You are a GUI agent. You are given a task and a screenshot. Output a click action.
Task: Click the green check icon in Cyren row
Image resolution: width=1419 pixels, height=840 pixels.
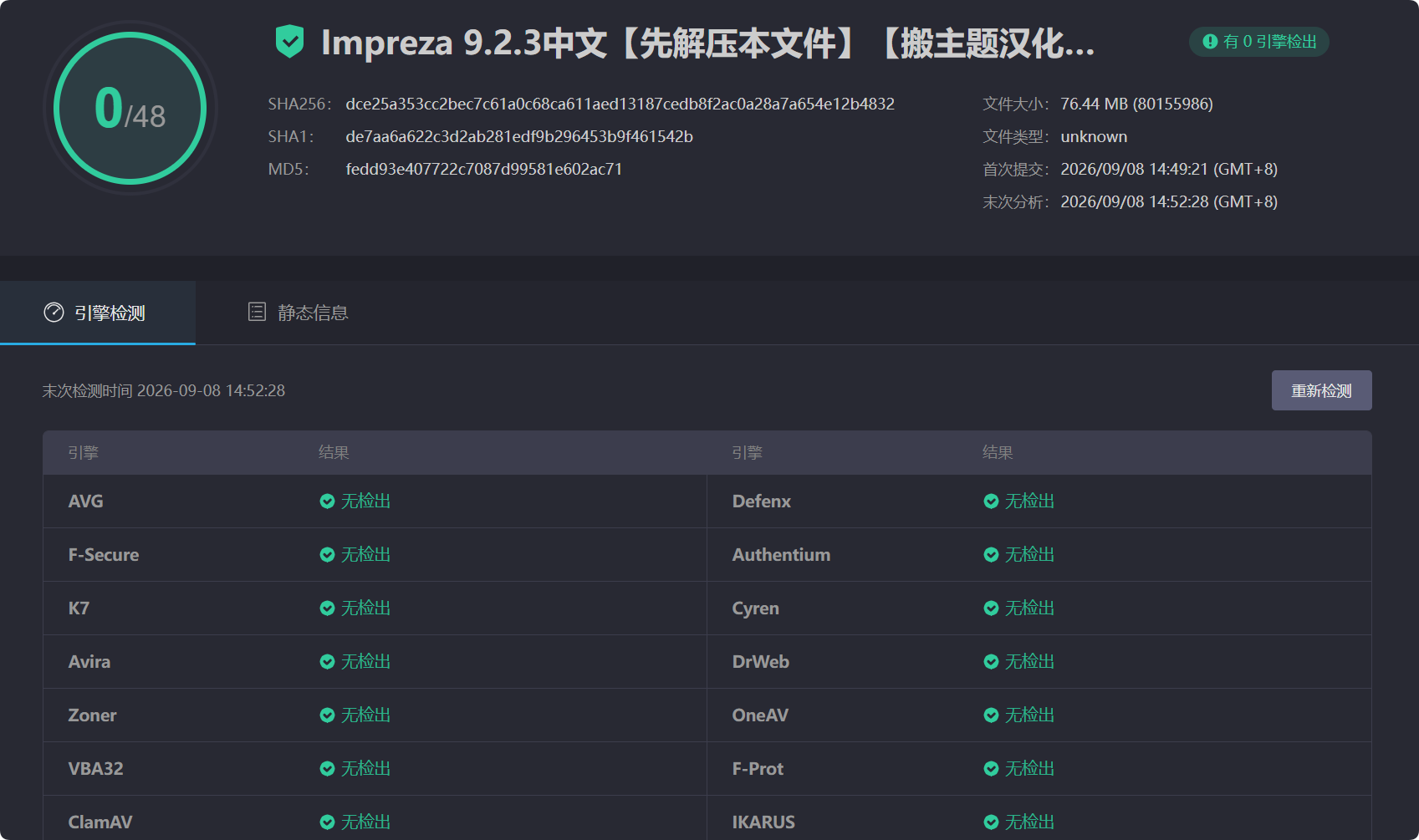pos(991,608)
